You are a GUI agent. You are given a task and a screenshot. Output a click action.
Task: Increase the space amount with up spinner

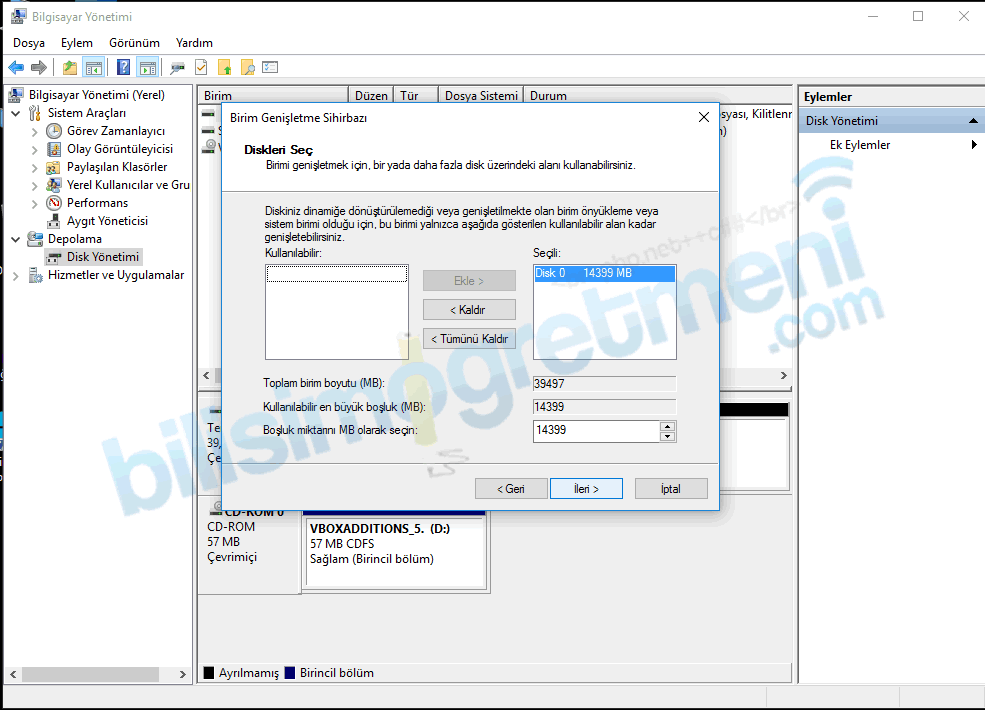click(x=668, y=426)
